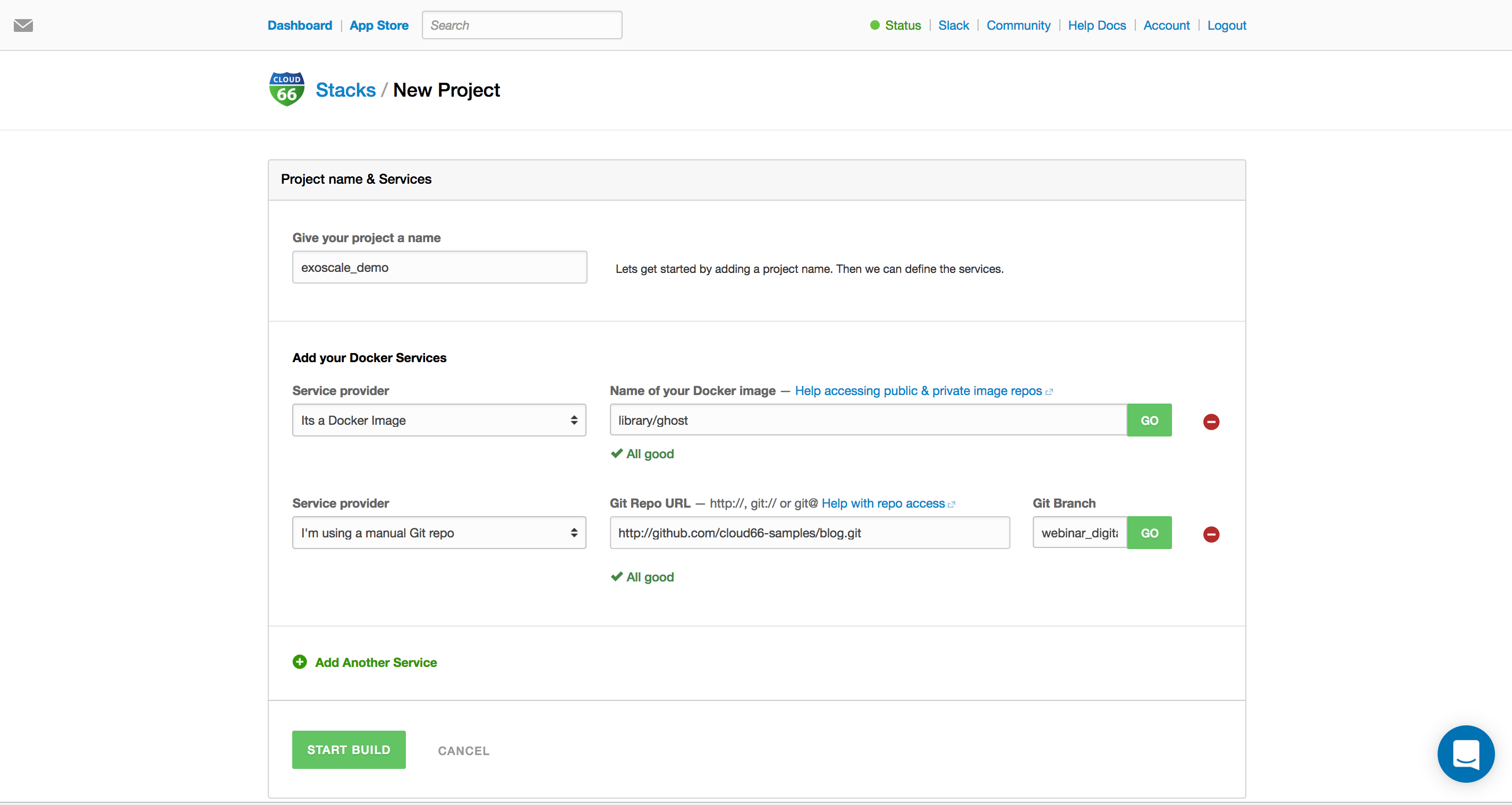Open the Intercom chat bubble
The width and height of the screenshot is (1512, 805).
point(1466,753)
